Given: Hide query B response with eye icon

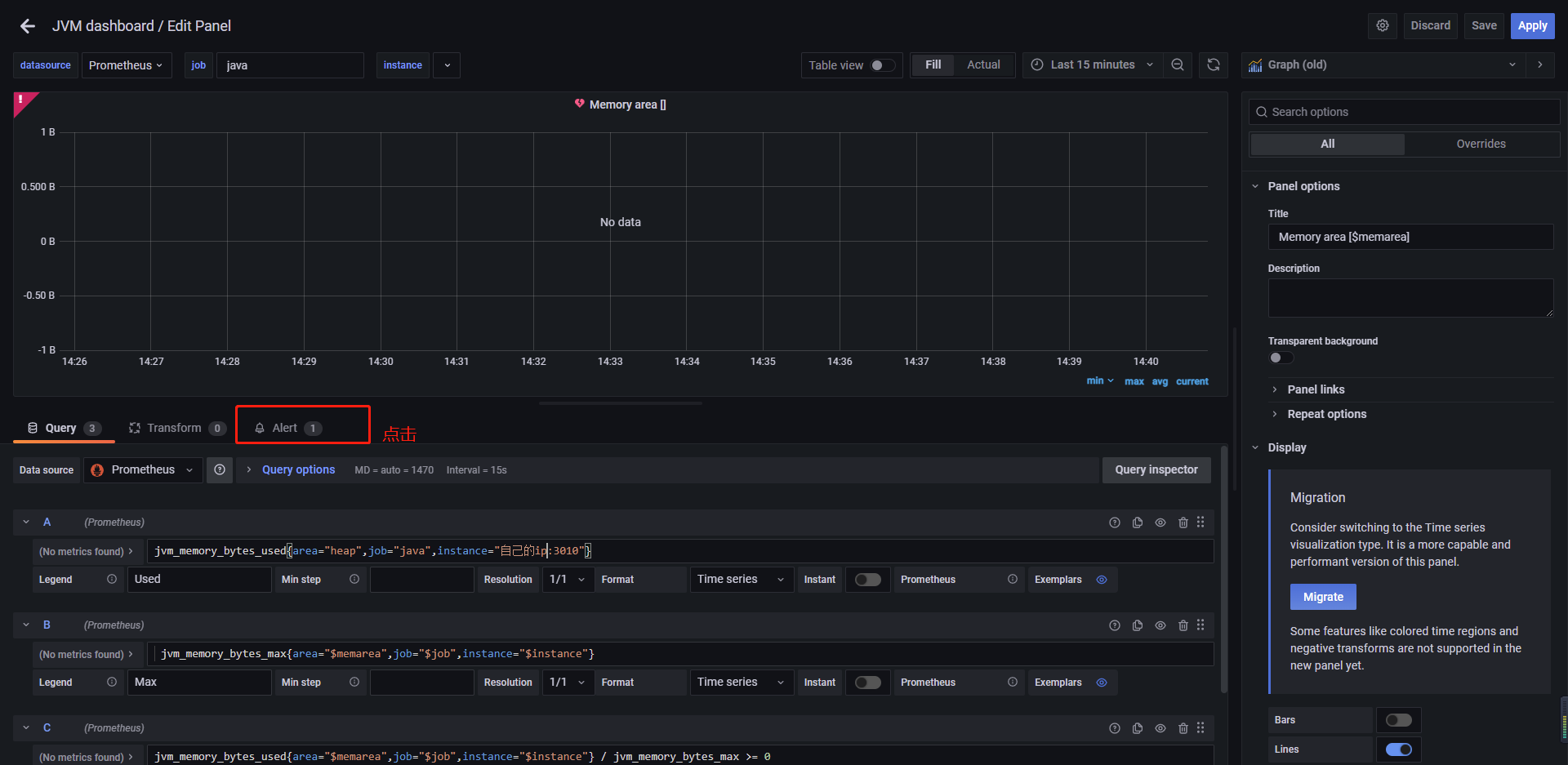Looking at the screenshot, I should (x=1160, y=625).
